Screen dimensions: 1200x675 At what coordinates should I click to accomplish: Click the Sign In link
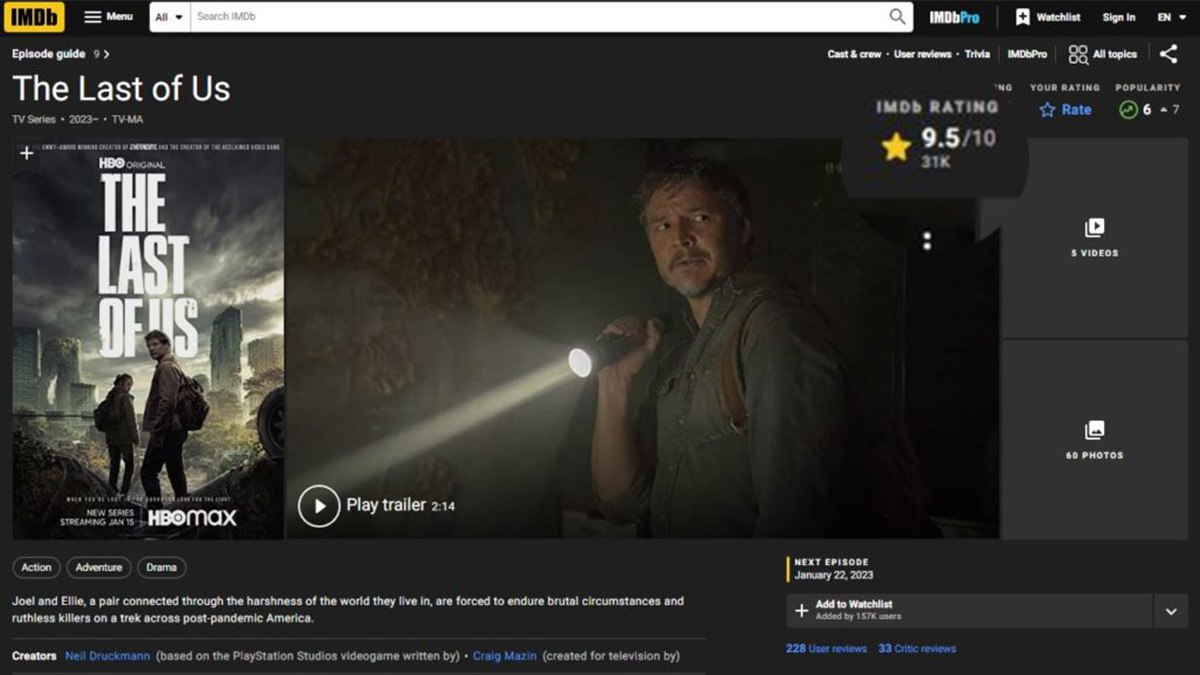1118,17
